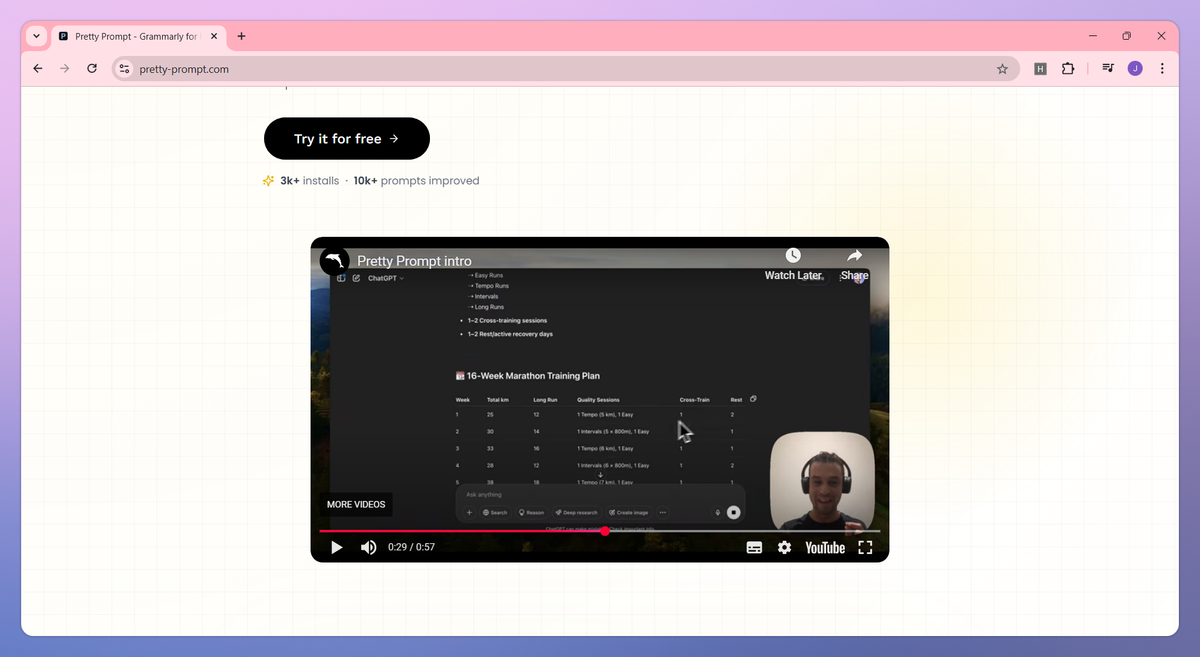Select the Pretty Prompt browser tab
This screenshot has height=657, width=1200.
[x=139, y=36]
